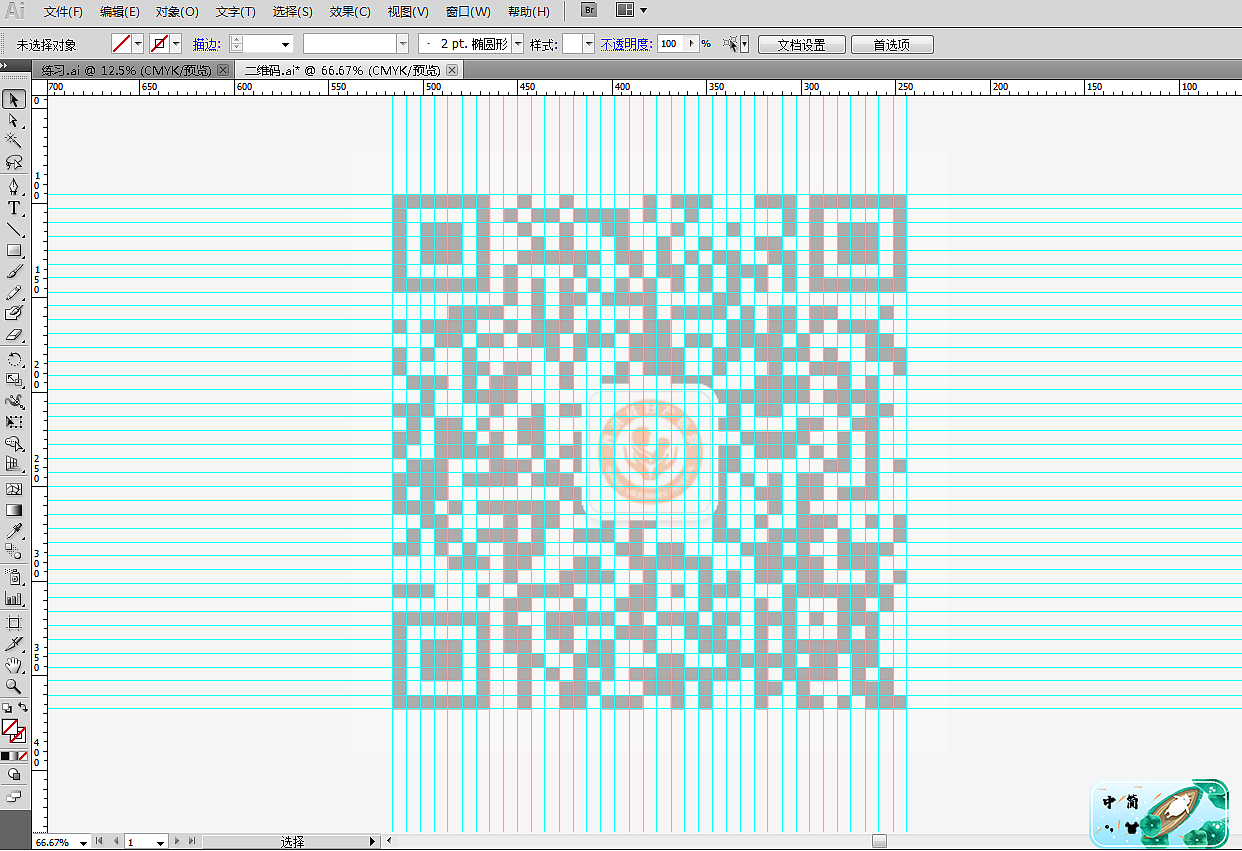Select the Column Graph tool

[x=14, y=598]
